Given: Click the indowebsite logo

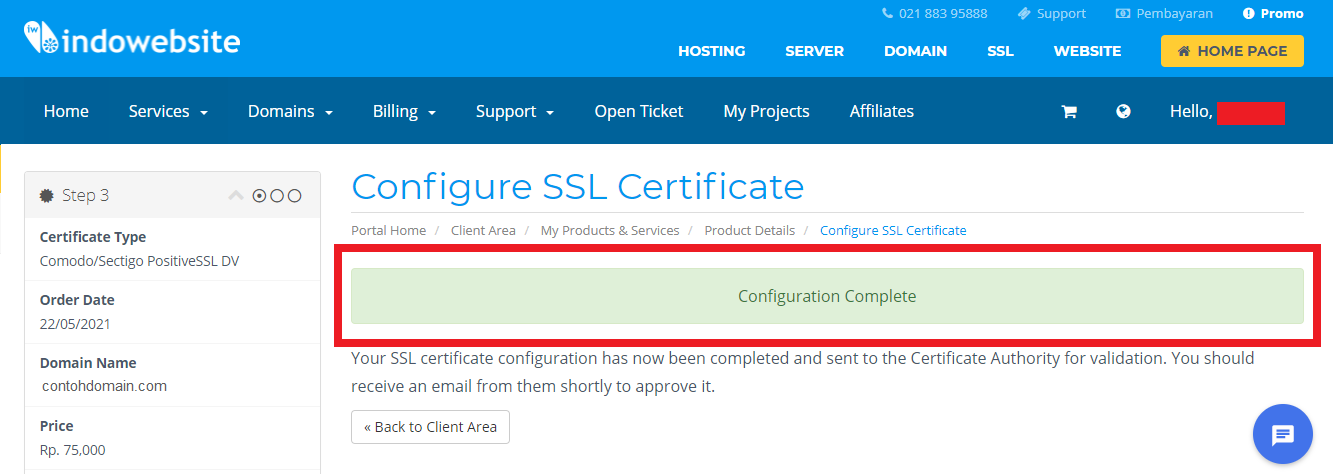Looking at the screenshot, I should pos(132,40).
